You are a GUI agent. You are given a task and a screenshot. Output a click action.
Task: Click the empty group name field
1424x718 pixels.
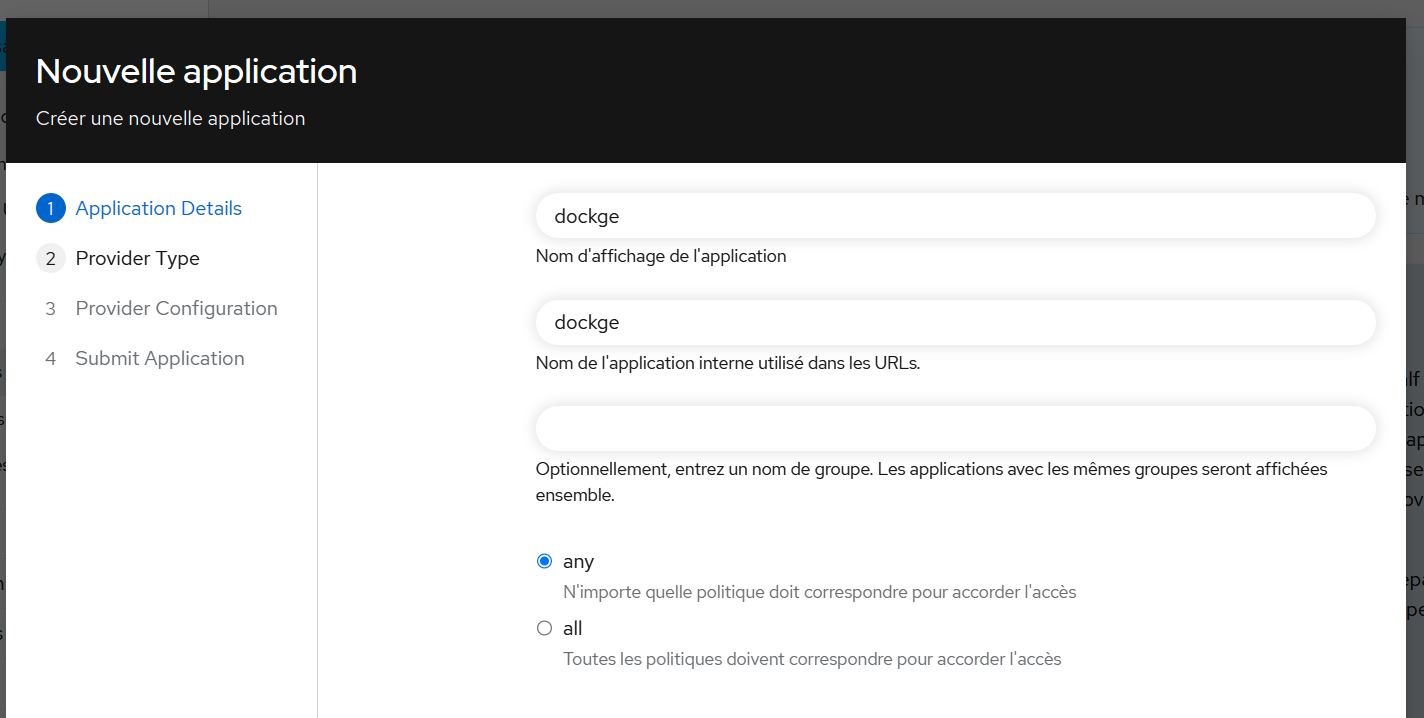tap(955, 429)
